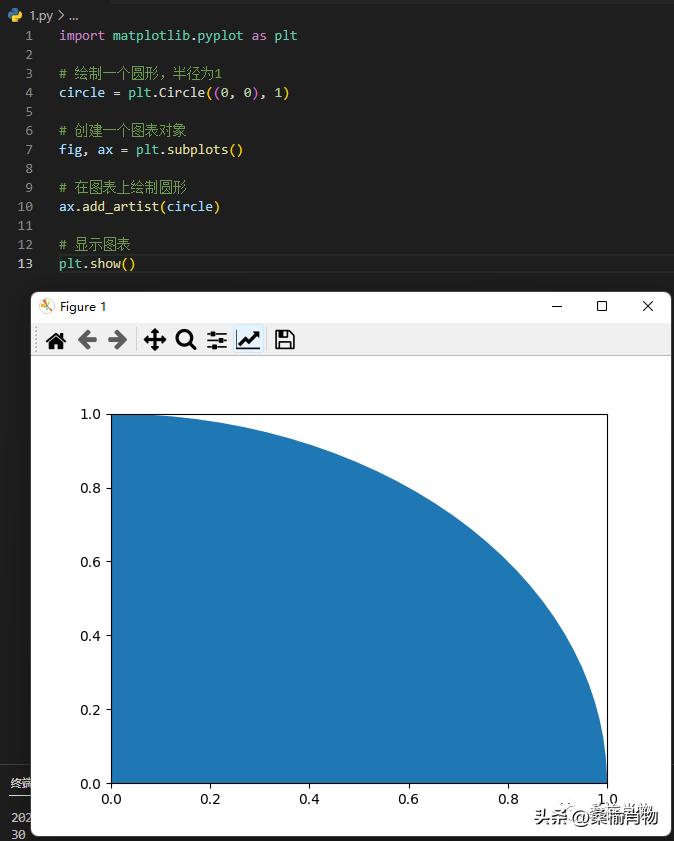Expand the ellipsis breadcrumb after 1.py

pyautogui.click(x=73, y=15)
